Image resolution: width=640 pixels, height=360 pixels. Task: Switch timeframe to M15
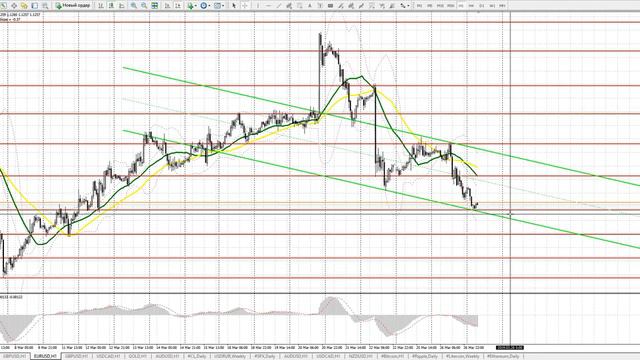click(440, 6)
